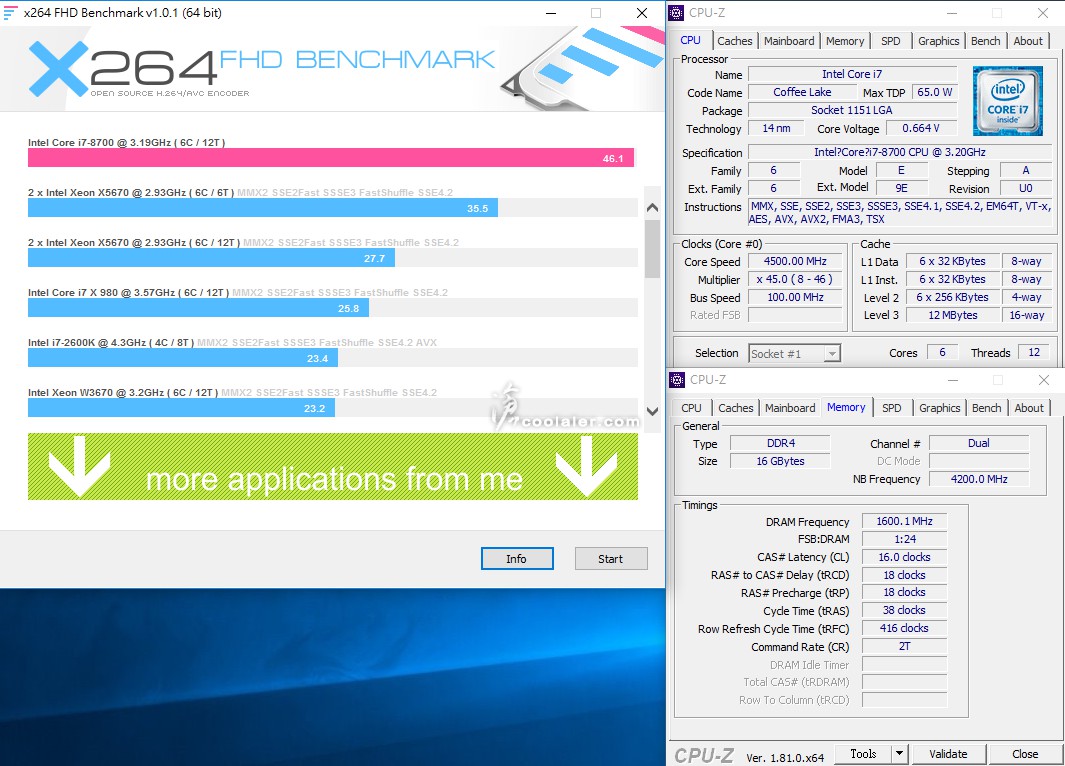Screen dimensions: 1065x766
Task: Click the Specification field showing i7-8700 CPU
Action: pos(900,152)
